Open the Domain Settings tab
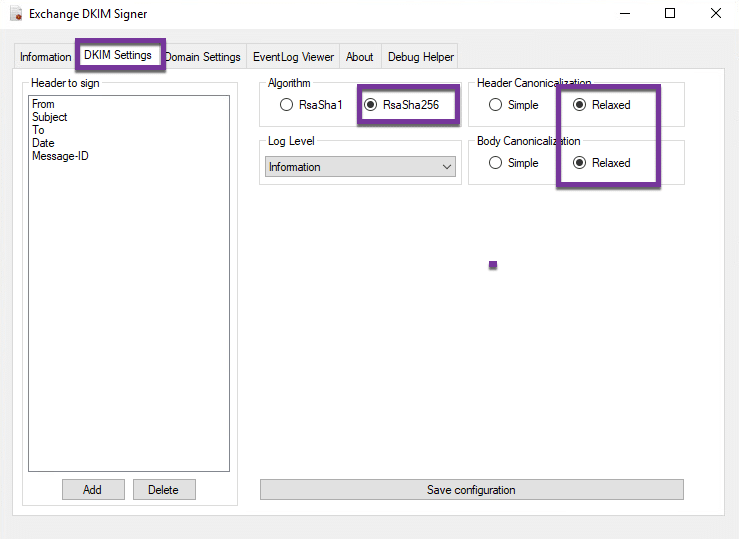The height and width of the screenshot is (539, 739). click(203, 57)
